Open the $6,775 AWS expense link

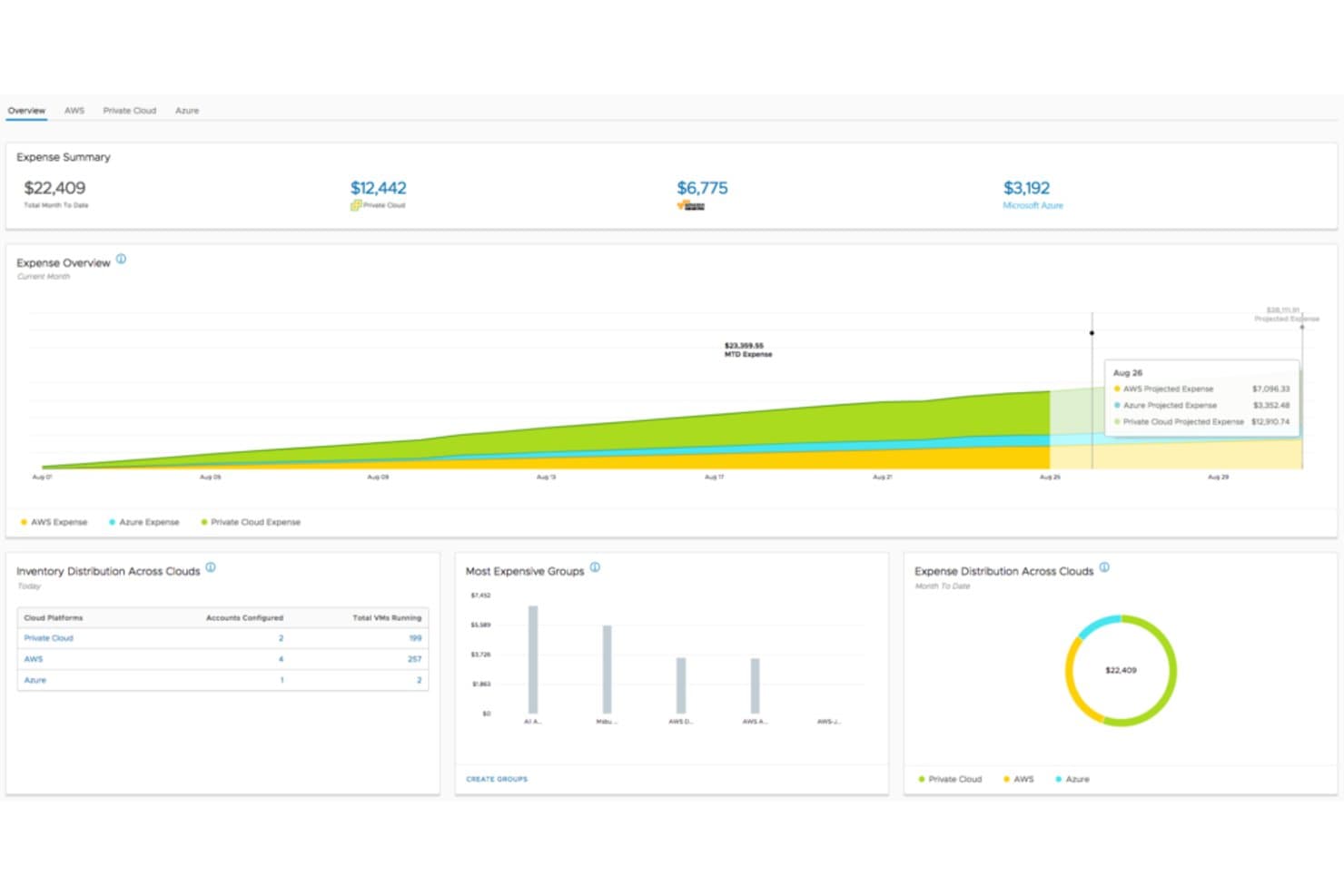[x=702, y=188]
